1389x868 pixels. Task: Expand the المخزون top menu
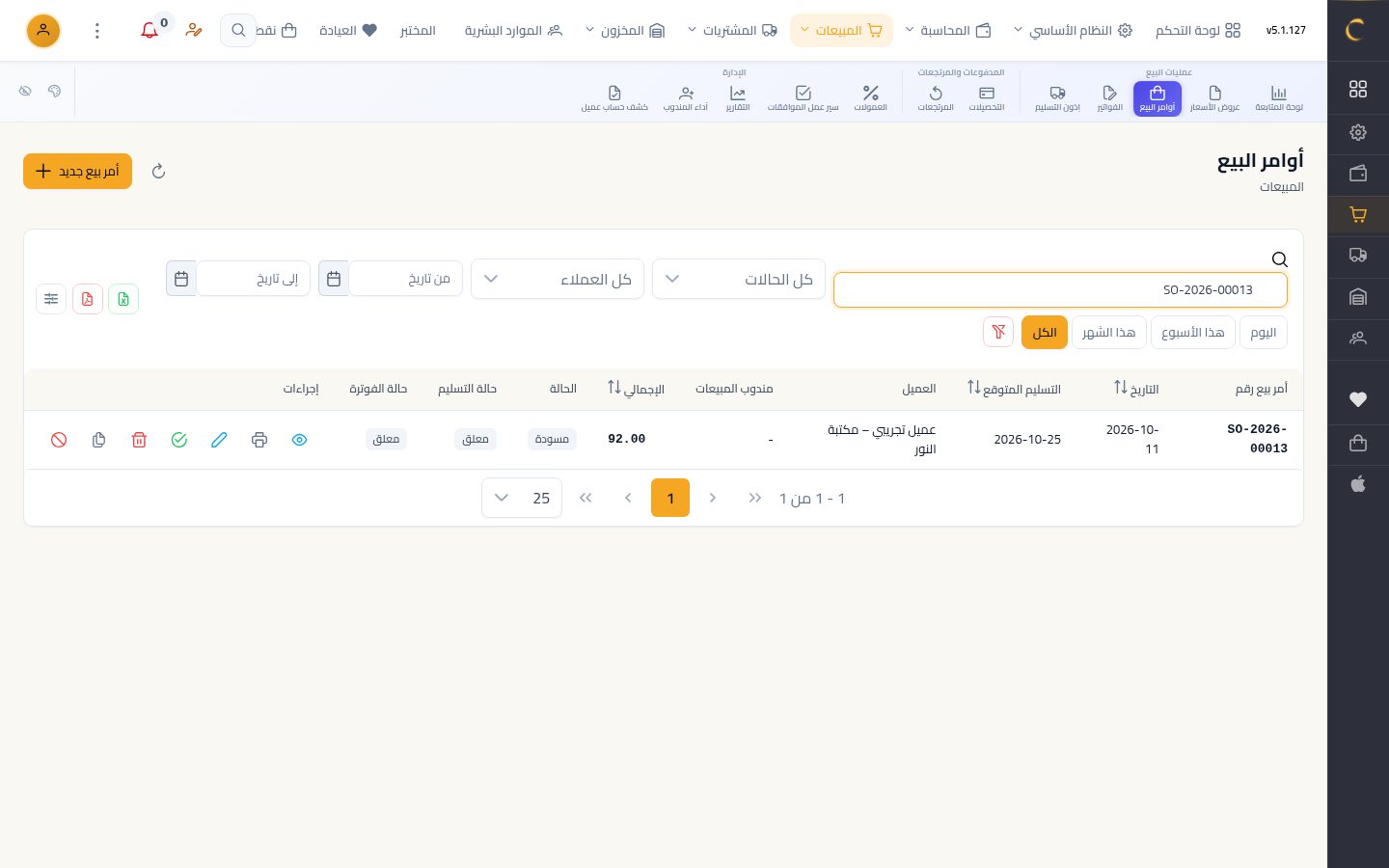pos(626,31)
